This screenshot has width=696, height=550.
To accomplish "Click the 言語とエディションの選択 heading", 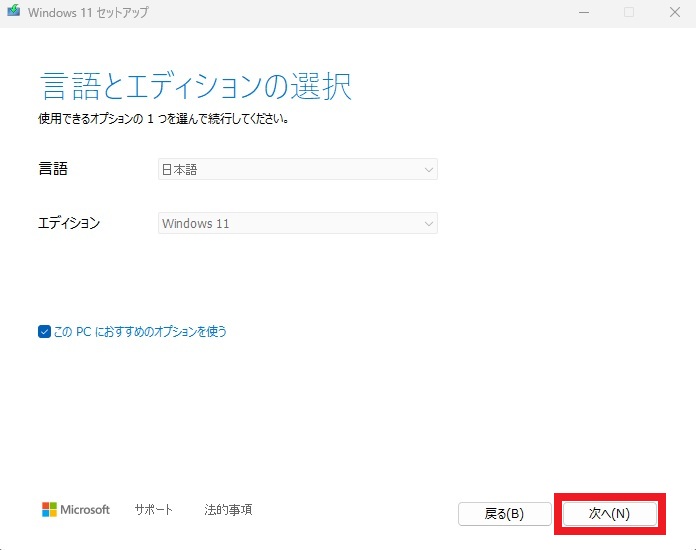I will point(196,86).
